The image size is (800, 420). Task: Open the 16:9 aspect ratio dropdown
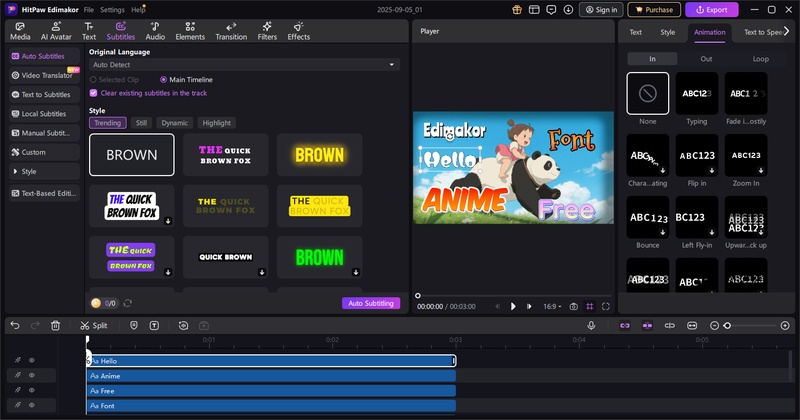(x=552, y=306)
